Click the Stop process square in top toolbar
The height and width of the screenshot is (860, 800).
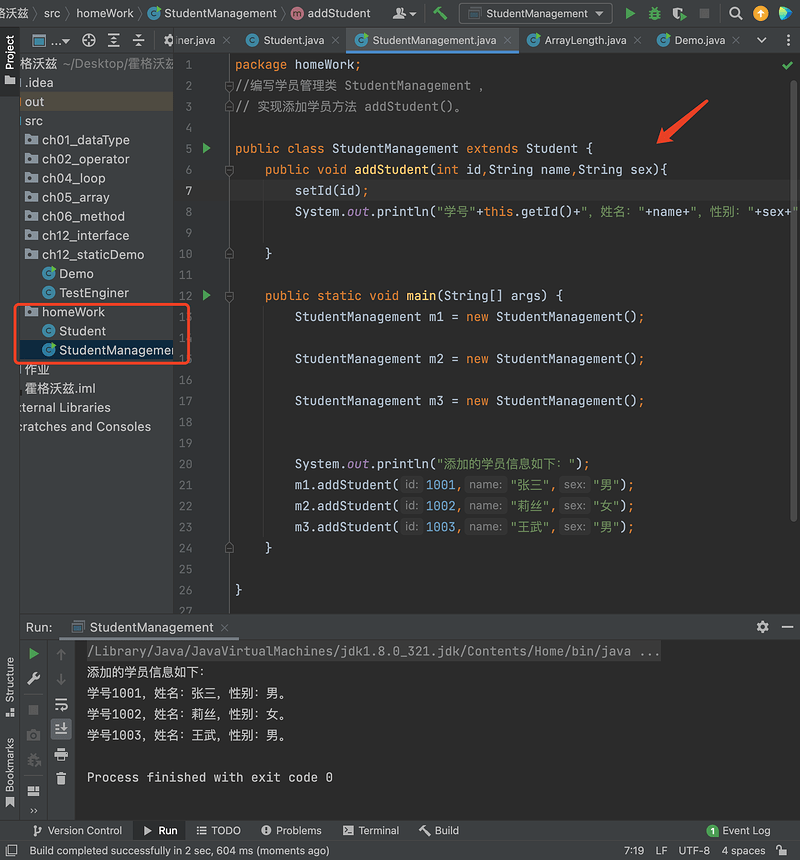(705, 13)
